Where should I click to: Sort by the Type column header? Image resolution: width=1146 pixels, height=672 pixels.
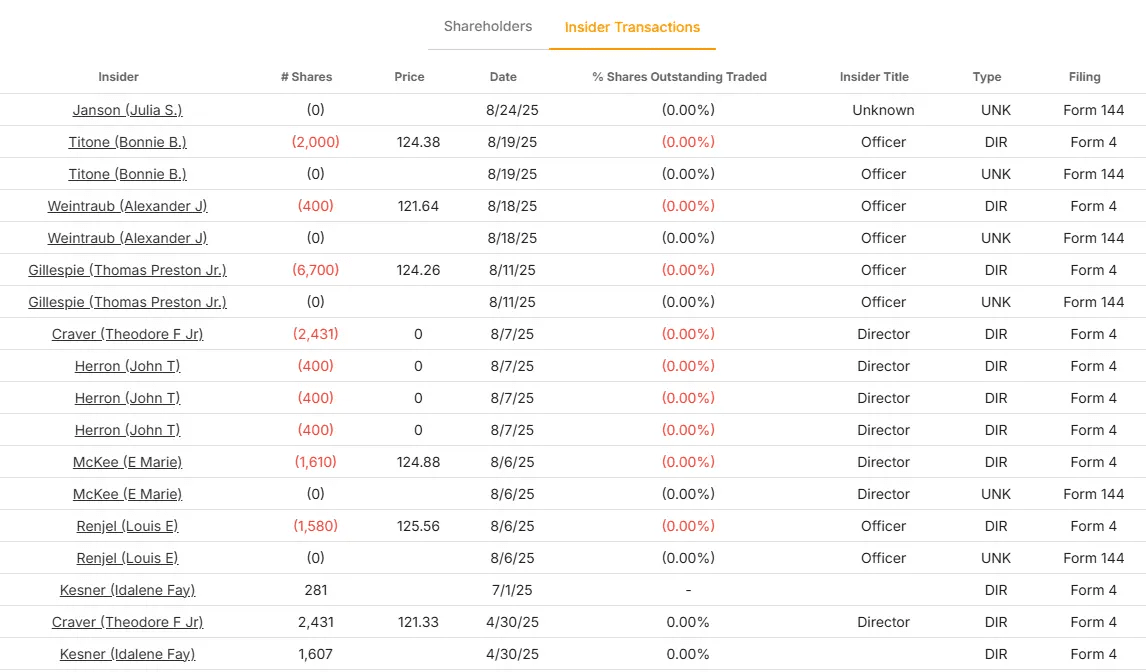[986, 77]
